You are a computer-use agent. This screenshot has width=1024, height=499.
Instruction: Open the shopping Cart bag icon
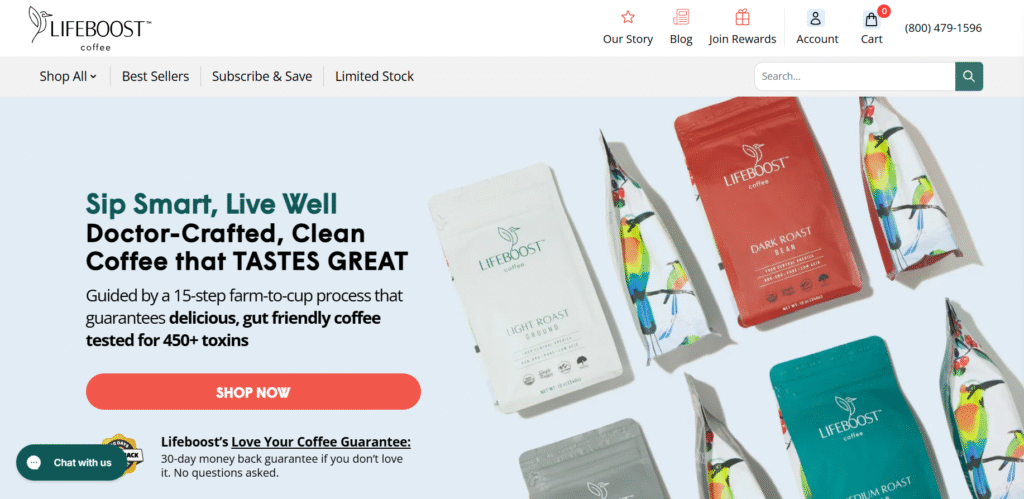[x=871, y=19]
